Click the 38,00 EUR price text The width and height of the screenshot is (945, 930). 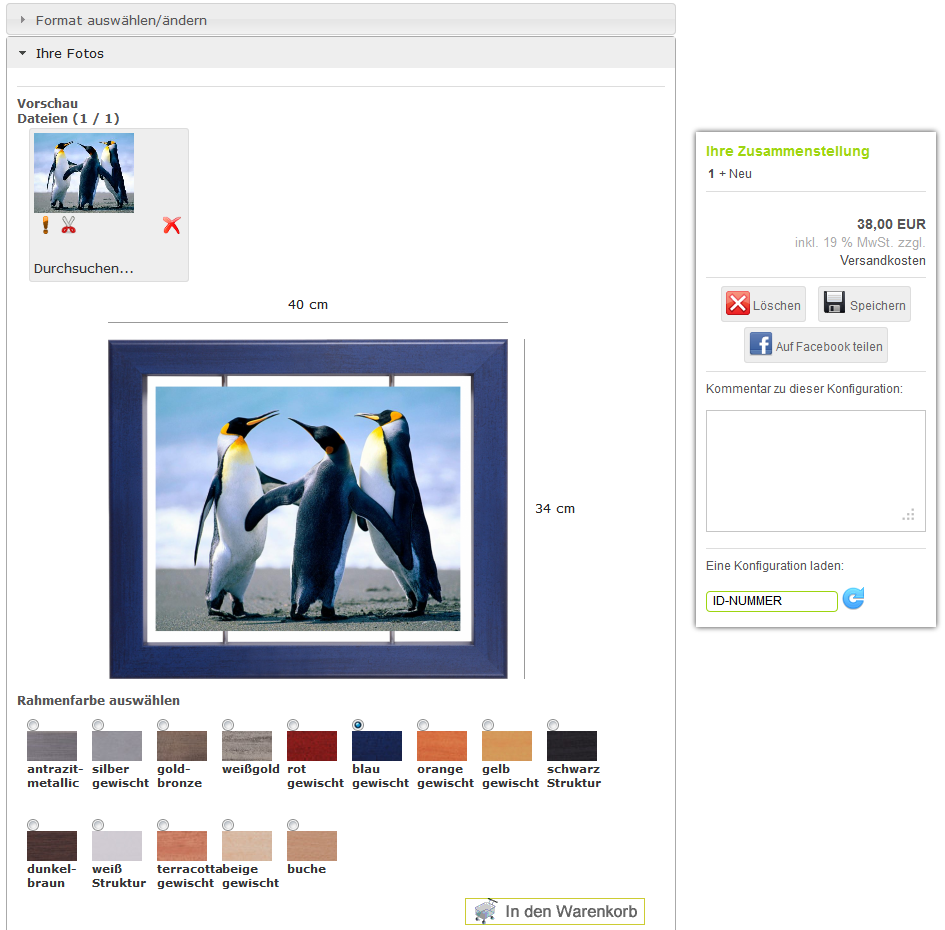891,224
